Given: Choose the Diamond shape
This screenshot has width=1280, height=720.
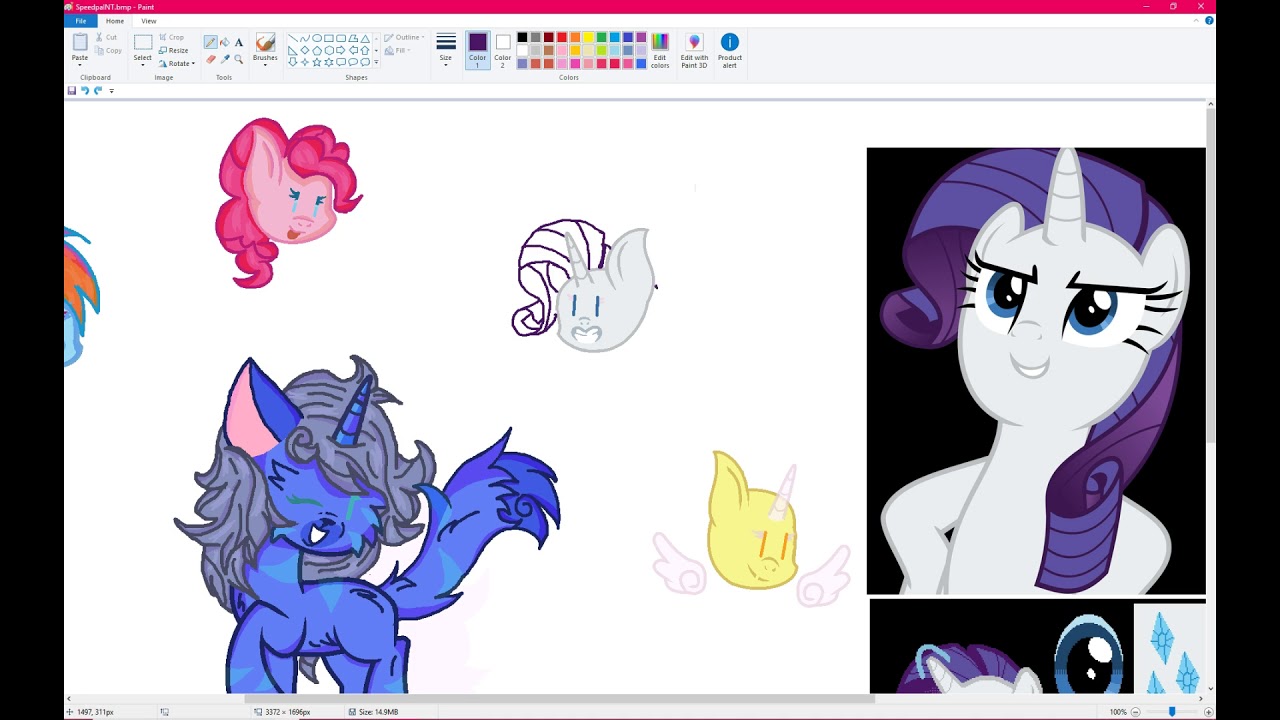Looking at the screenshot, I should (x=305, y=50).
